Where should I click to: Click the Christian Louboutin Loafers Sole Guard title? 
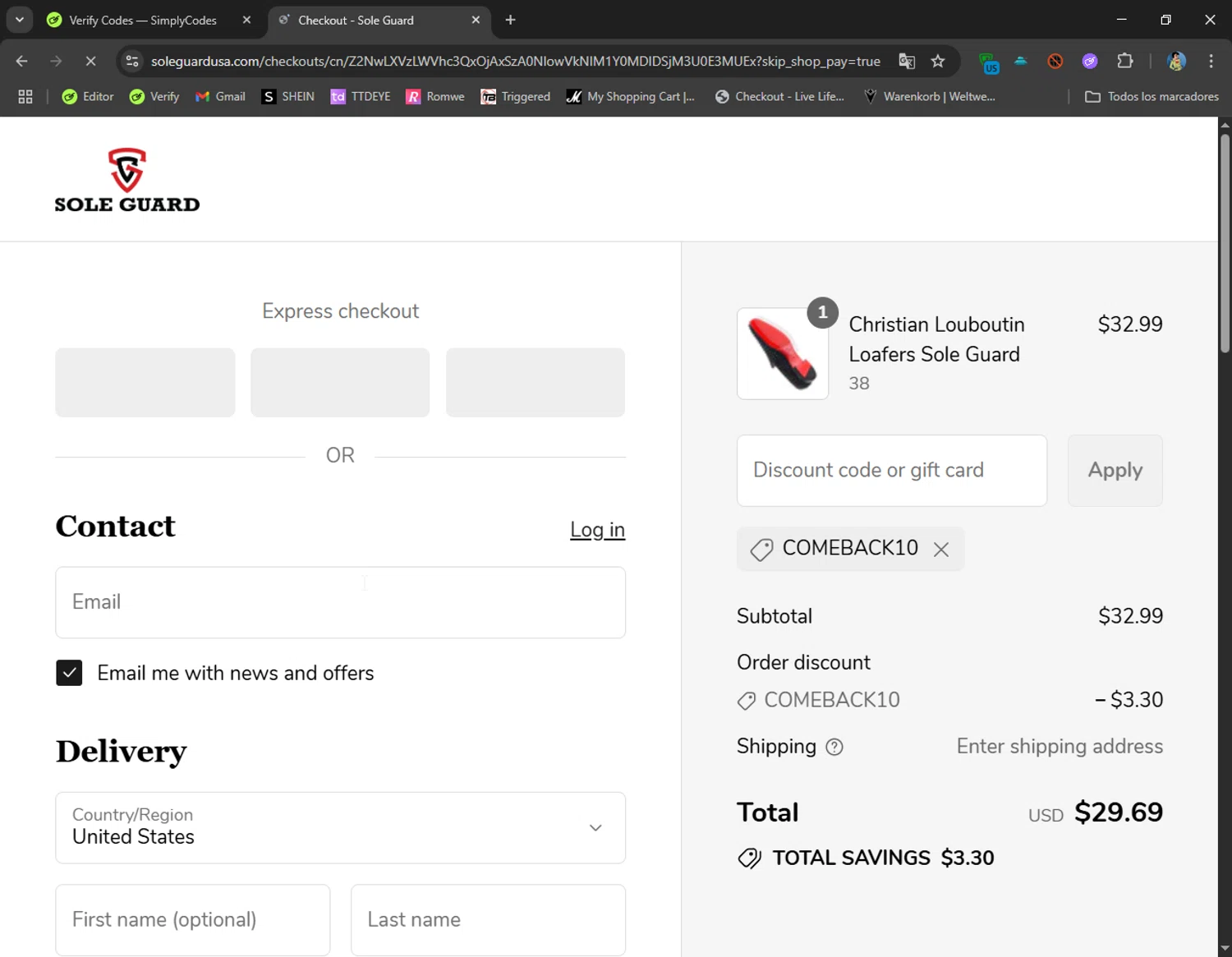[x=936, y=339]
